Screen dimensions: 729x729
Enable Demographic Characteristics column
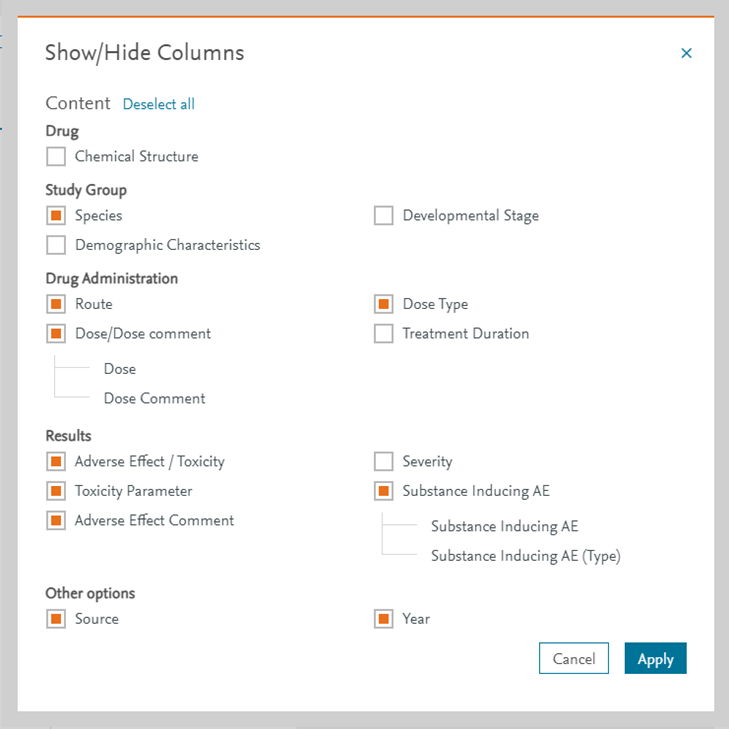[x=56, y=245]
